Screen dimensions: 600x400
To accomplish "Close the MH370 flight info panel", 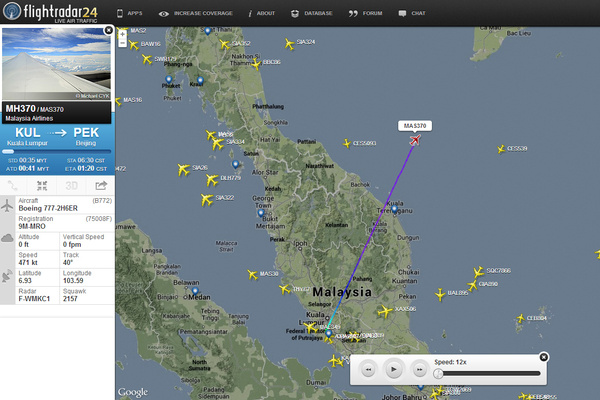I will pos(108,30).
